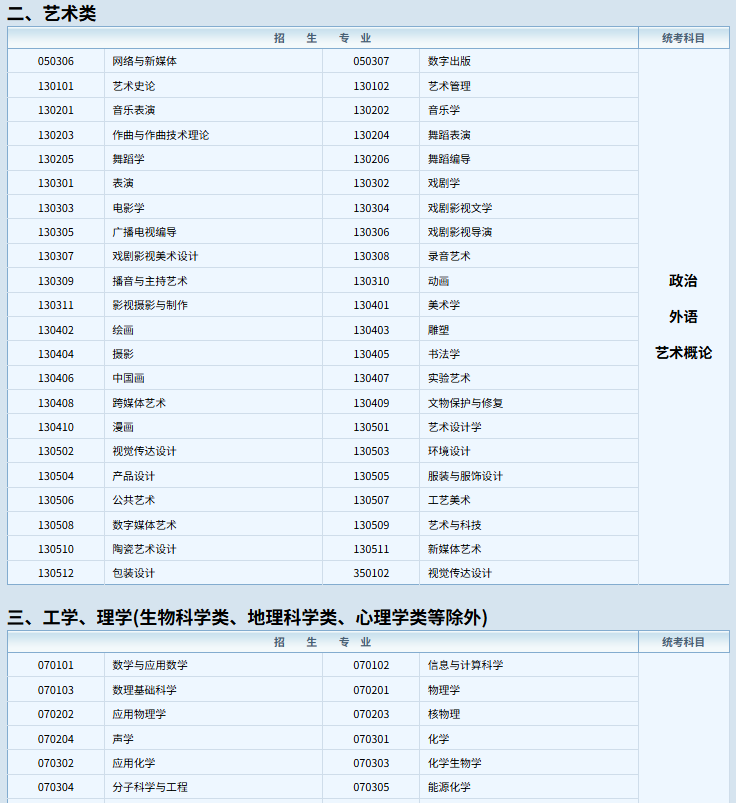Viewport: 736px width, 803px height.
Task: Click 新媒体艺术 major name
Action: 455,550
